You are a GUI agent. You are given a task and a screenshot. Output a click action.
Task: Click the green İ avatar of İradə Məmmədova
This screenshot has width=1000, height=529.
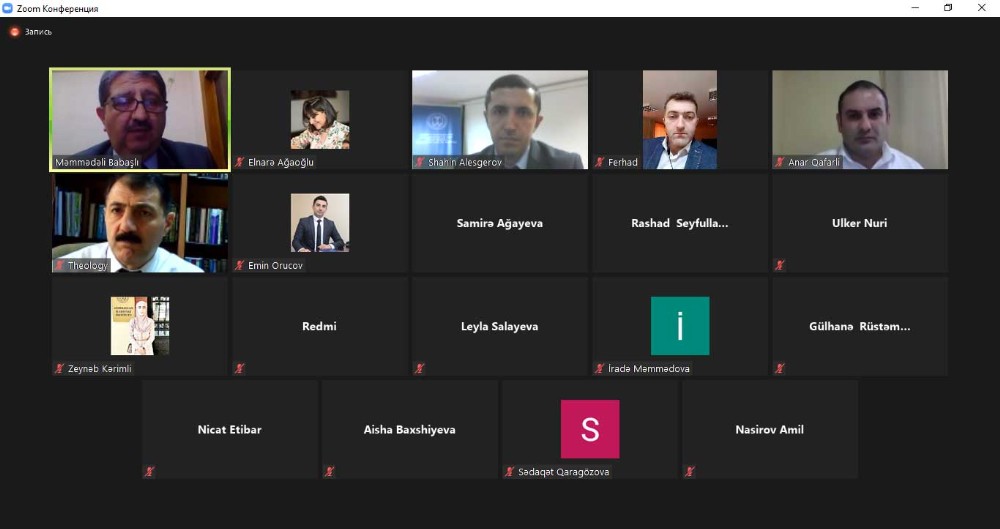tap(680, 325)
